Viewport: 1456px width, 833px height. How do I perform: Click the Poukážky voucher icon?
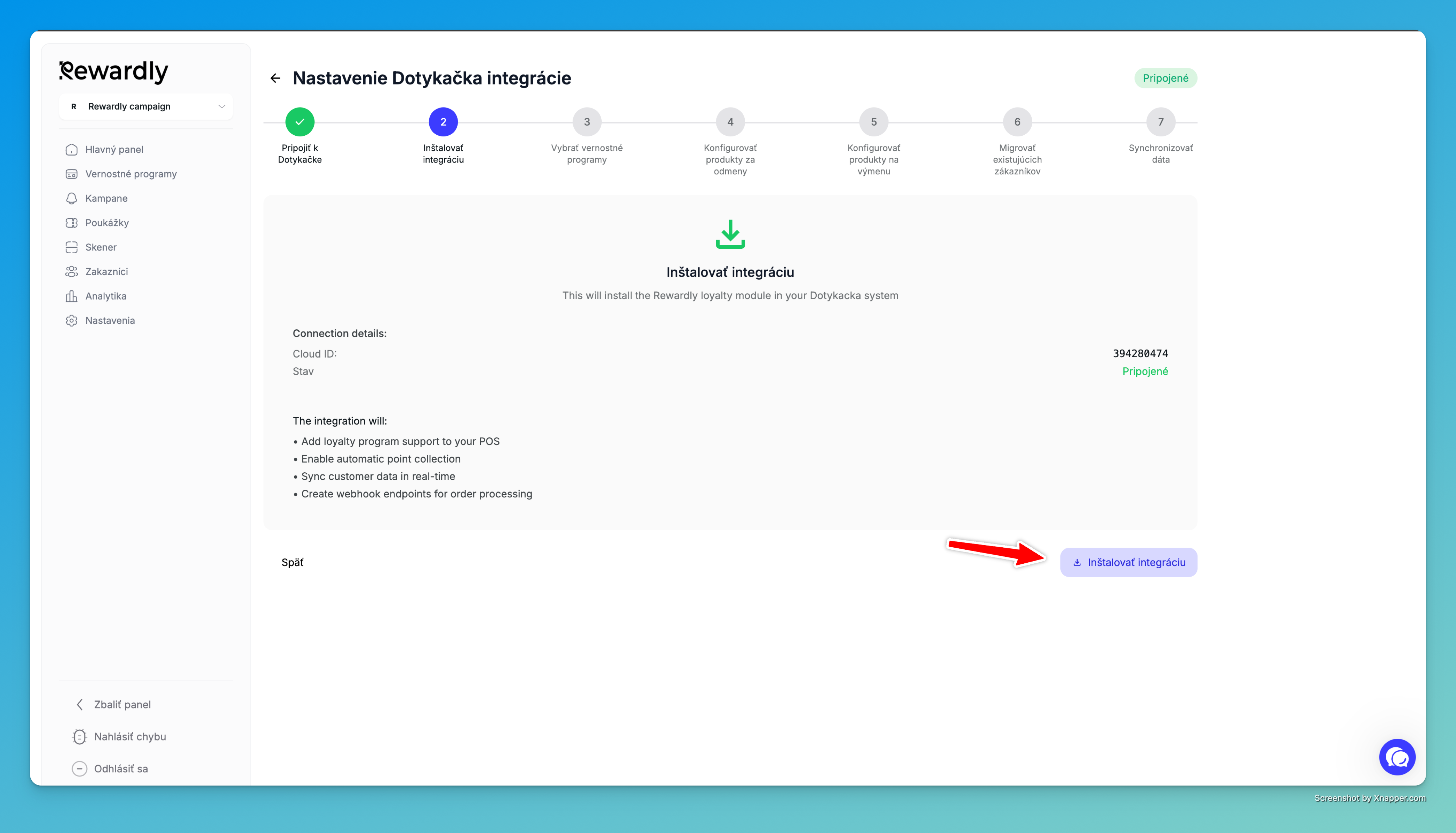click(72, 223)
